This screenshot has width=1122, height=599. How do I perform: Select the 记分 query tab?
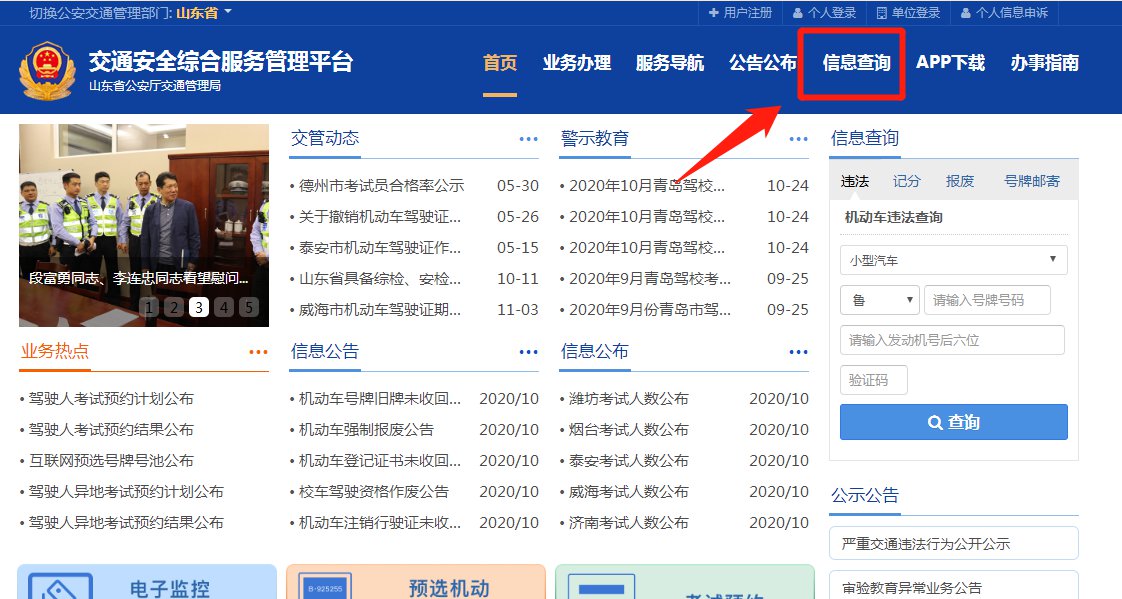(906, 181)
